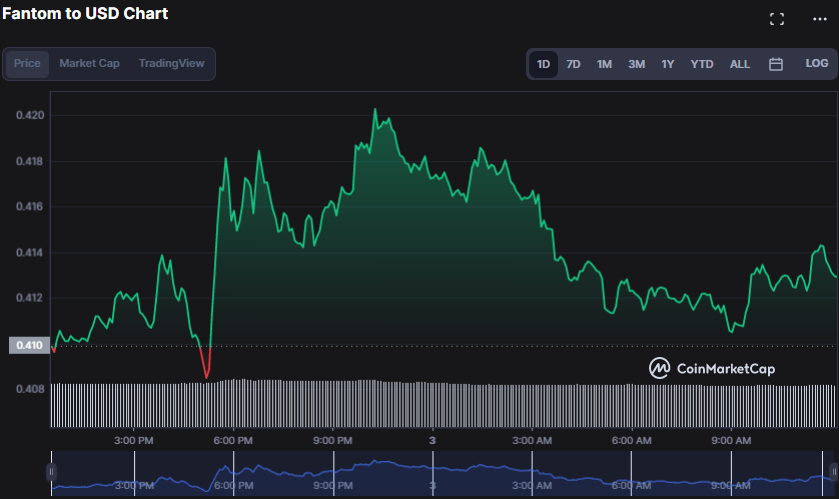
Task: Switch to the TradingView tab
Action: pyautogui.click(x=171, y=64)
